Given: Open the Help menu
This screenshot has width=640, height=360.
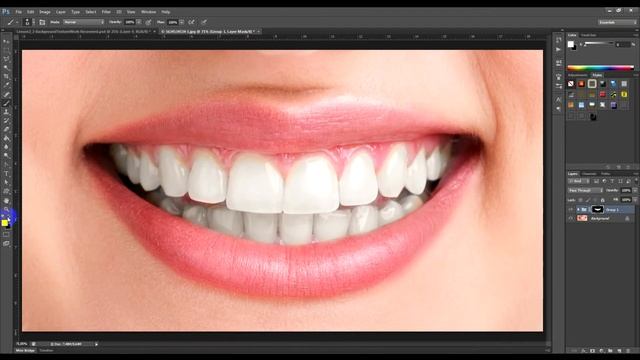Looking at the screenshot, I should 165,12.
